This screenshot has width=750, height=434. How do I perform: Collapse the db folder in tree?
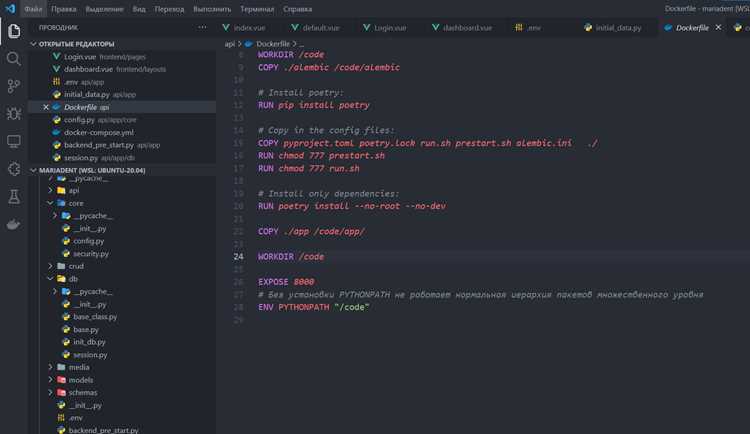(x=50, y=278)
